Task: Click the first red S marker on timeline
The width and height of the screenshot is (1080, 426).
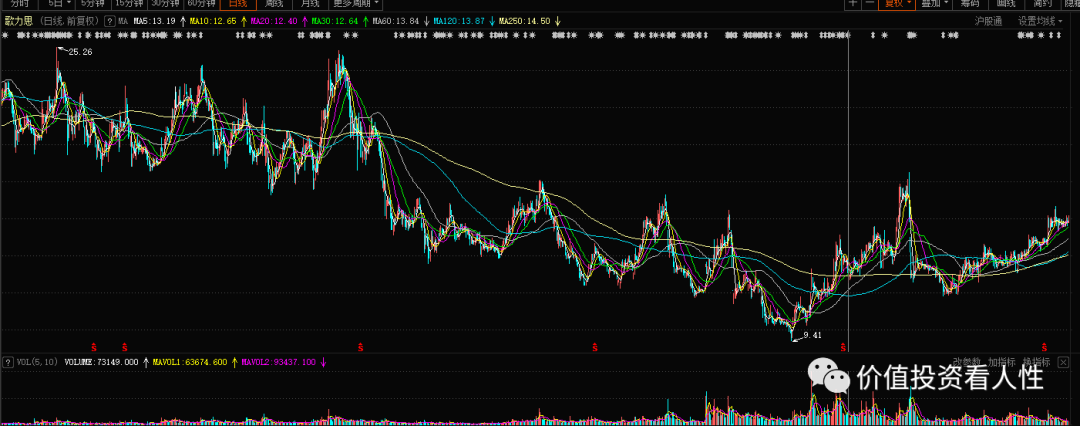Action: coord(94,345)
